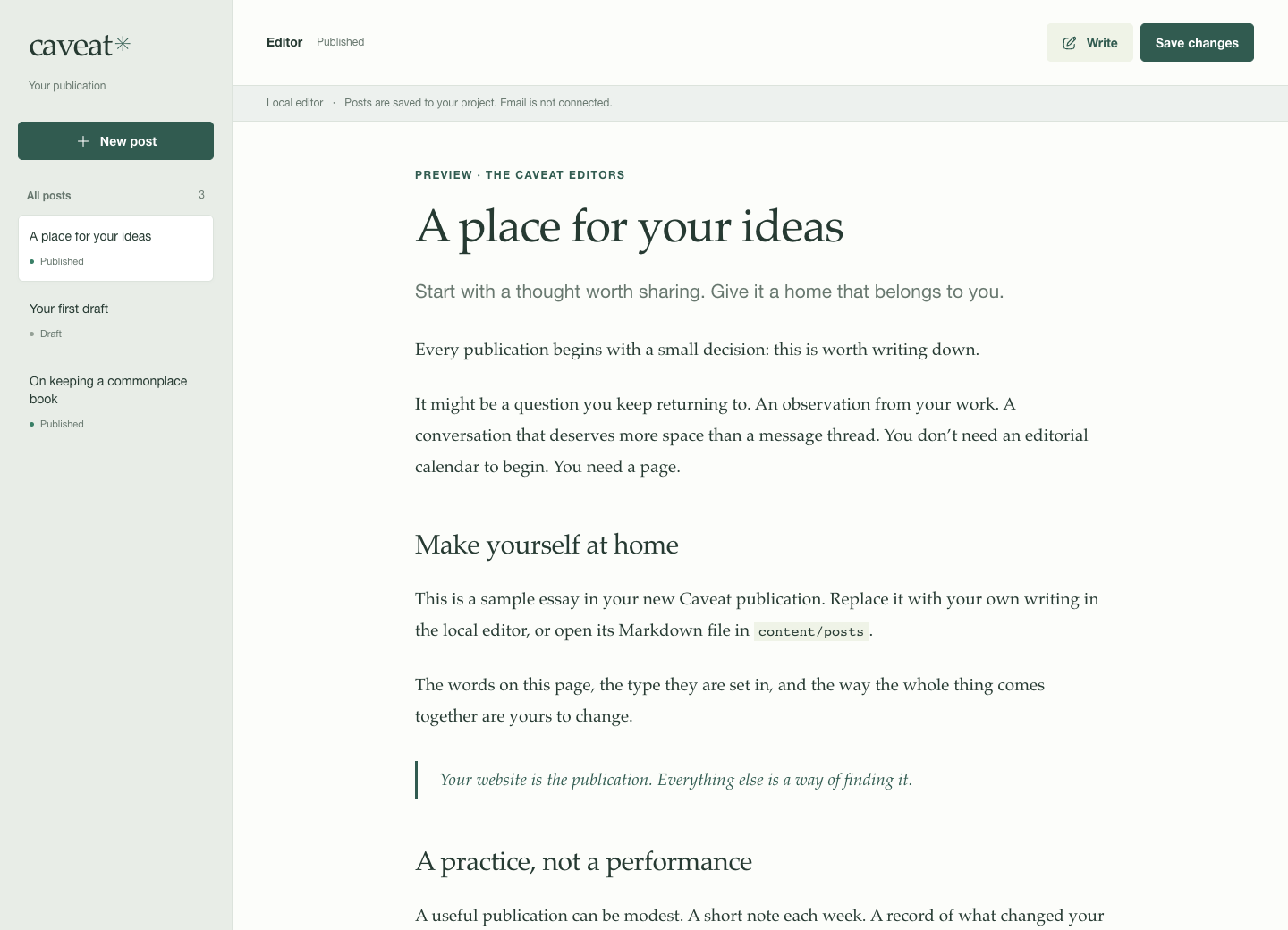1288x930 pixels.
Task: Click the Editor header label
Action: (x=284, y=42)
